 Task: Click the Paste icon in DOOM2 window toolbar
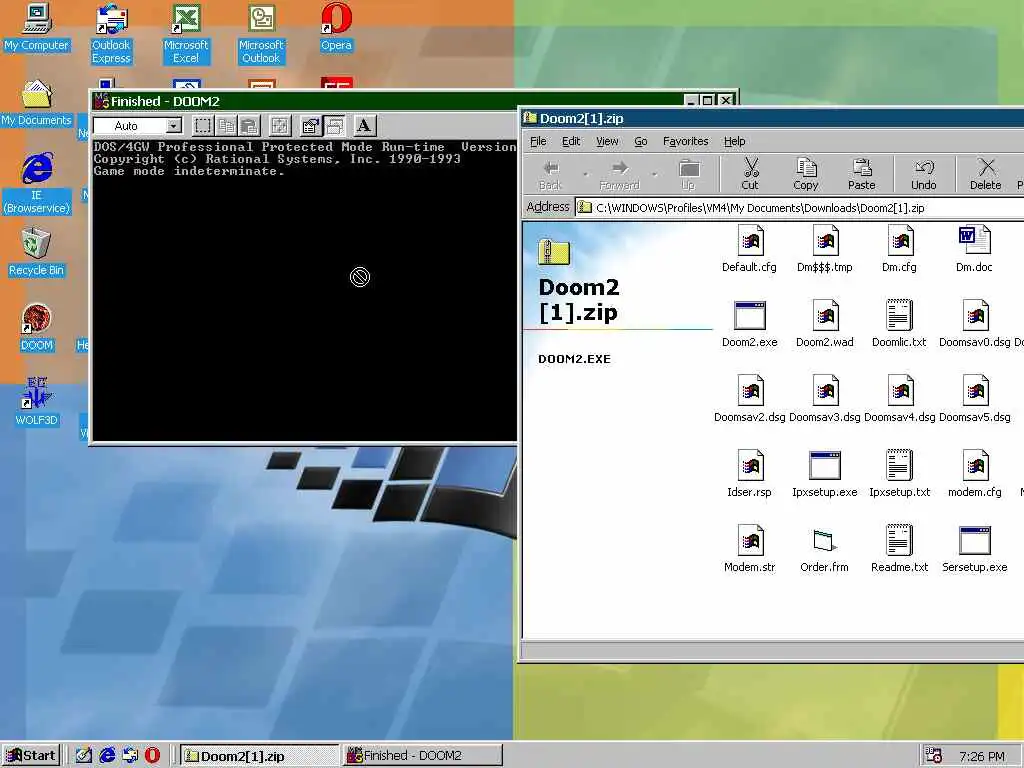click(249, 125)
